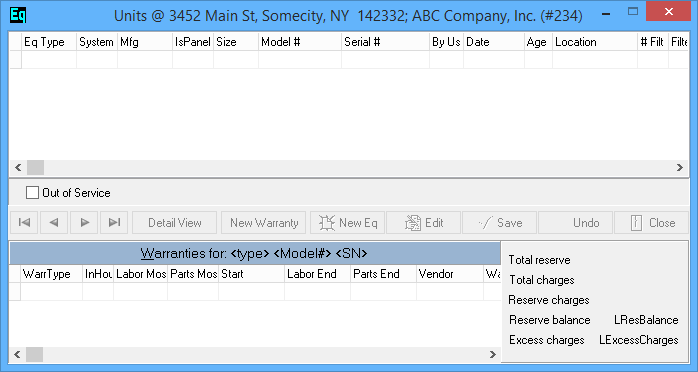The width and height of the screenshot is (698, 372).
Task: Click the Labor End column header
Action: pos(318,274)
